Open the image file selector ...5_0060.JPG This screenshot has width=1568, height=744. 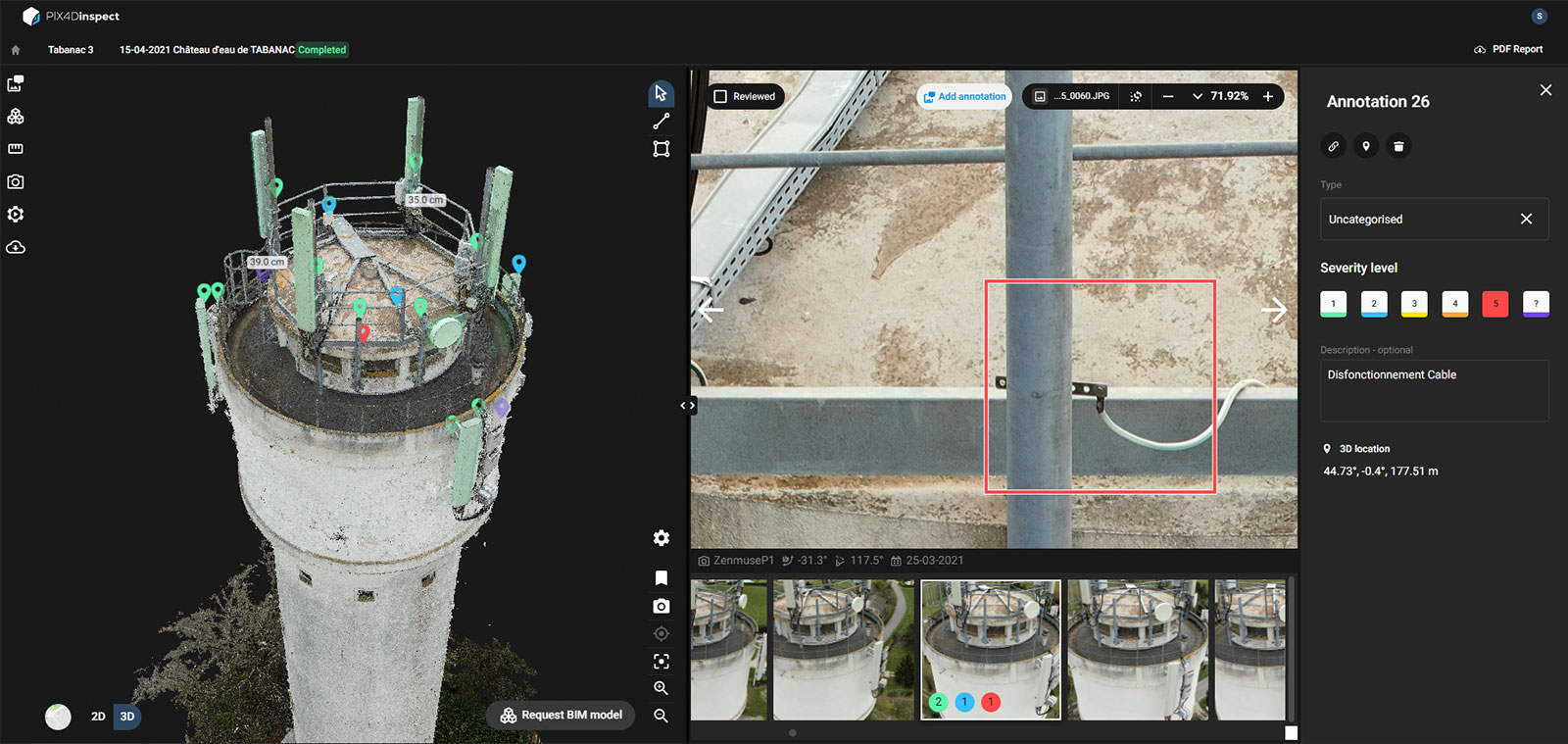click(1072, 96)
